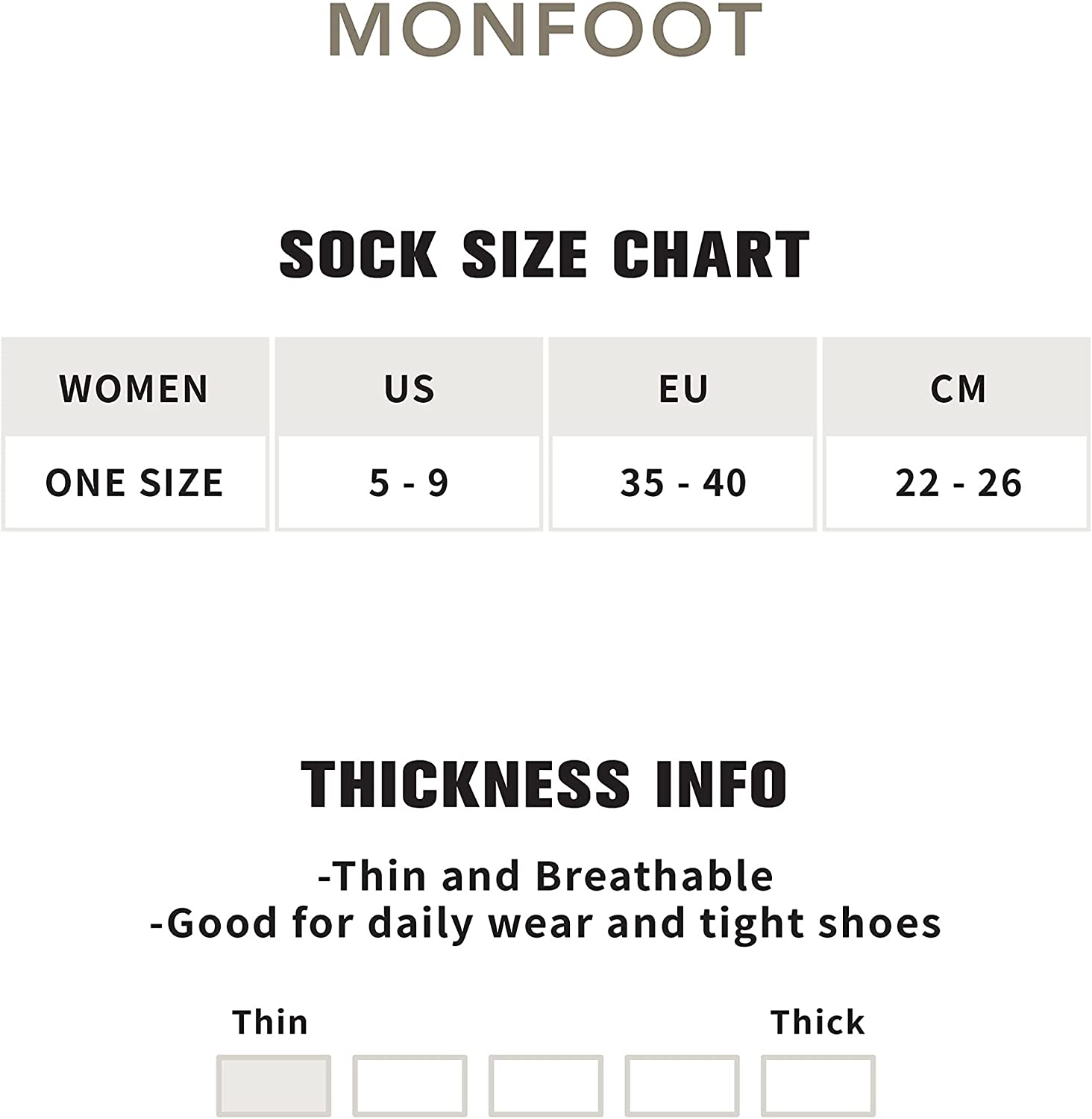Screen dimensions: 1092x1119
Task: Select the filled gray thinnest thickness box
Action: tap(274, 1085)
